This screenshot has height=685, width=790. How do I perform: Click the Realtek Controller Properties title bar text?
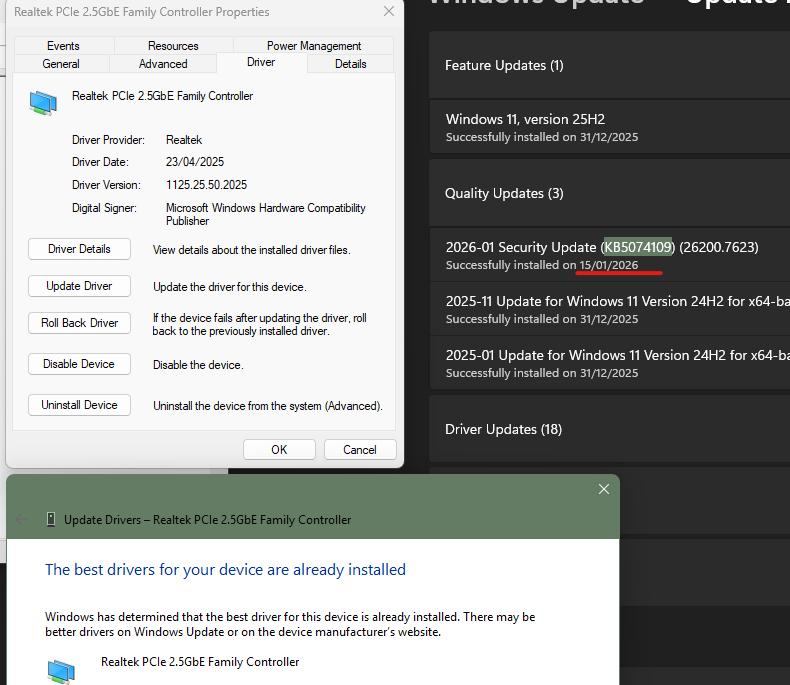pyautogui.click(x=142, y=12)
